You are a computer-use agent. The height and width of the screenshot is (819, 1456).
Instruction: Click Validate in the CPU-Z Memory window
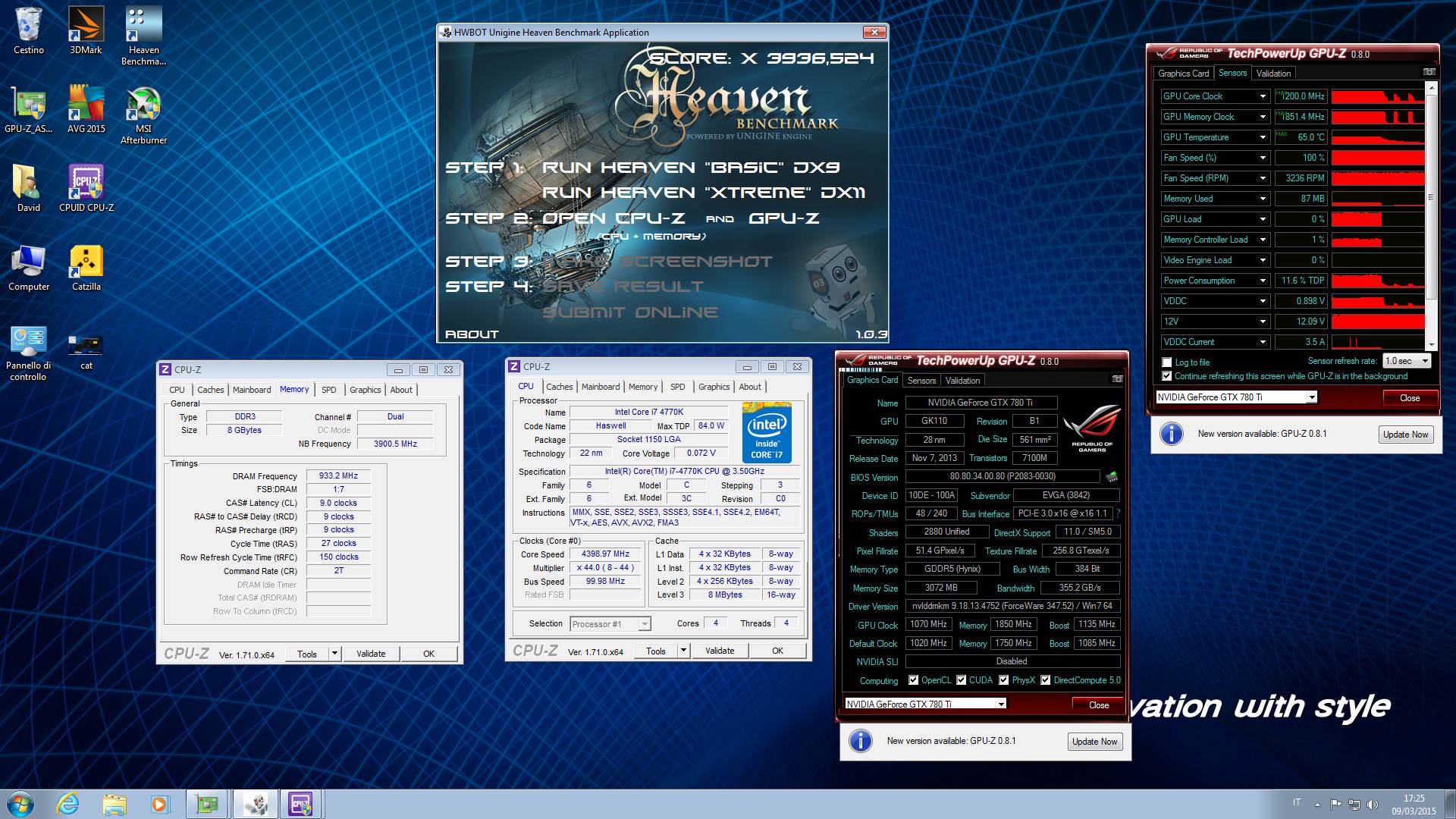coord(371,654)
